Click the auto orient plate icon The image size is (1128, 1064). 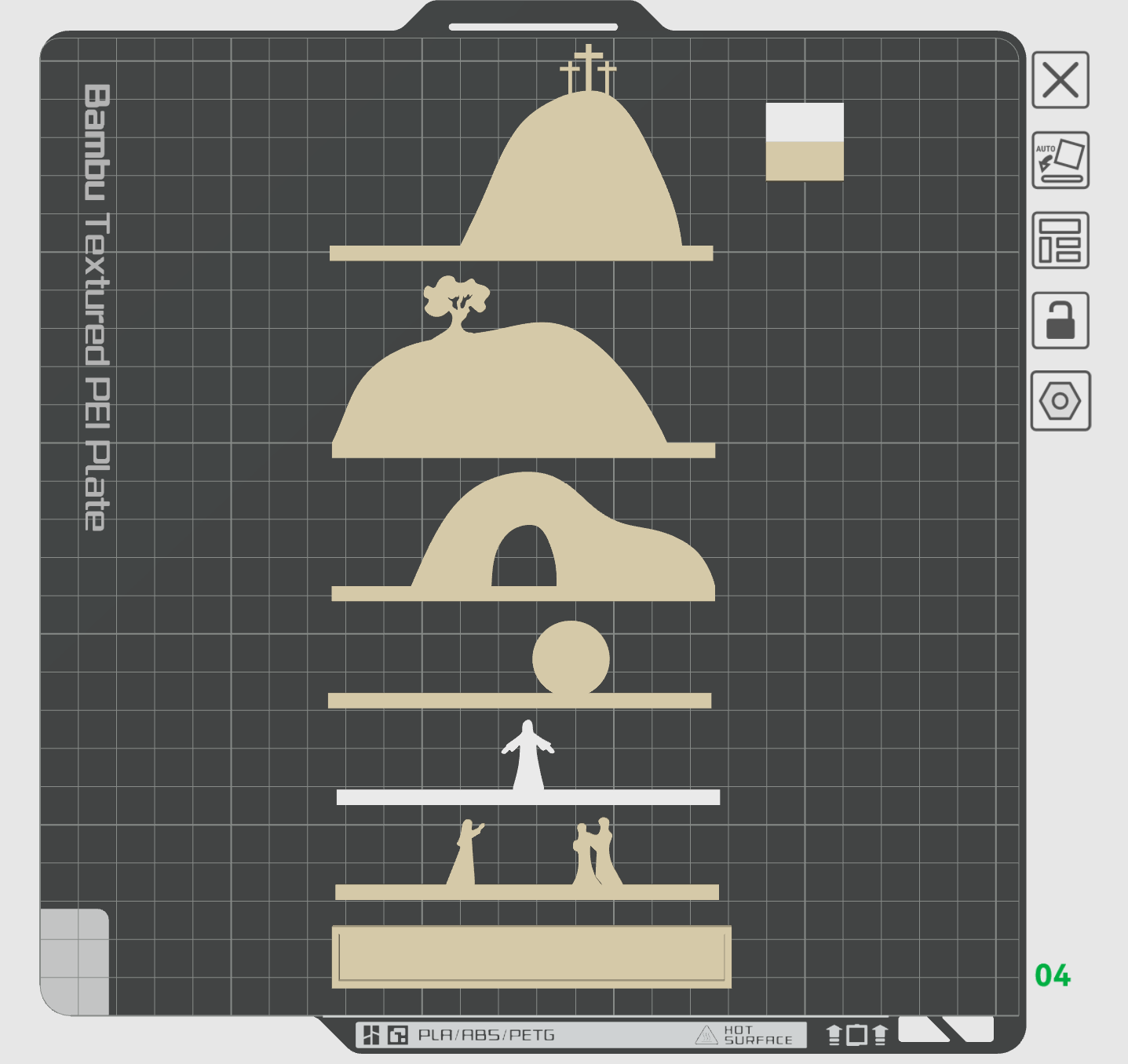(x=1060, y=160)
